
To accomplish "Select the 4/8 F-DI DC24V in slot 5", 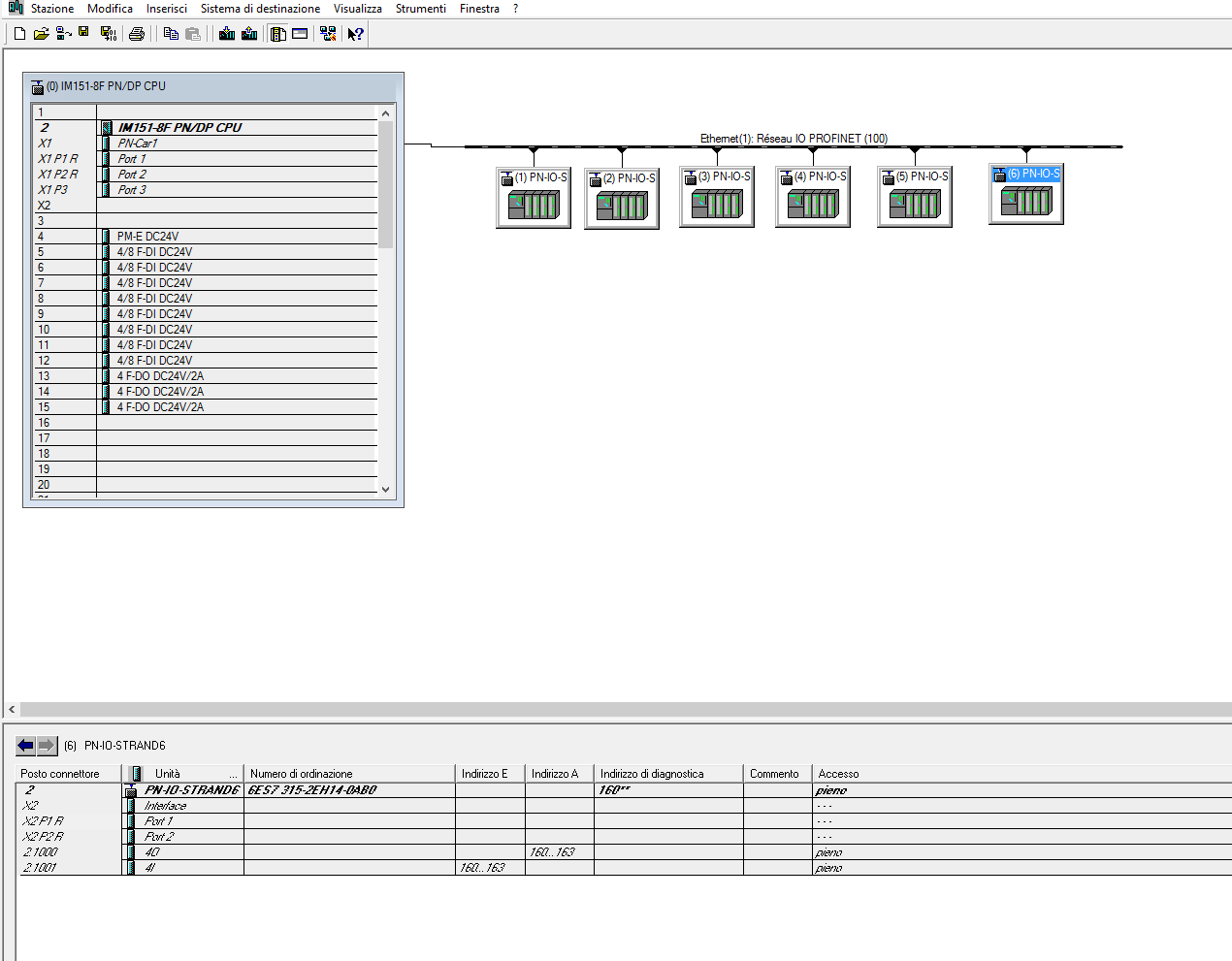I will point(205,252).
